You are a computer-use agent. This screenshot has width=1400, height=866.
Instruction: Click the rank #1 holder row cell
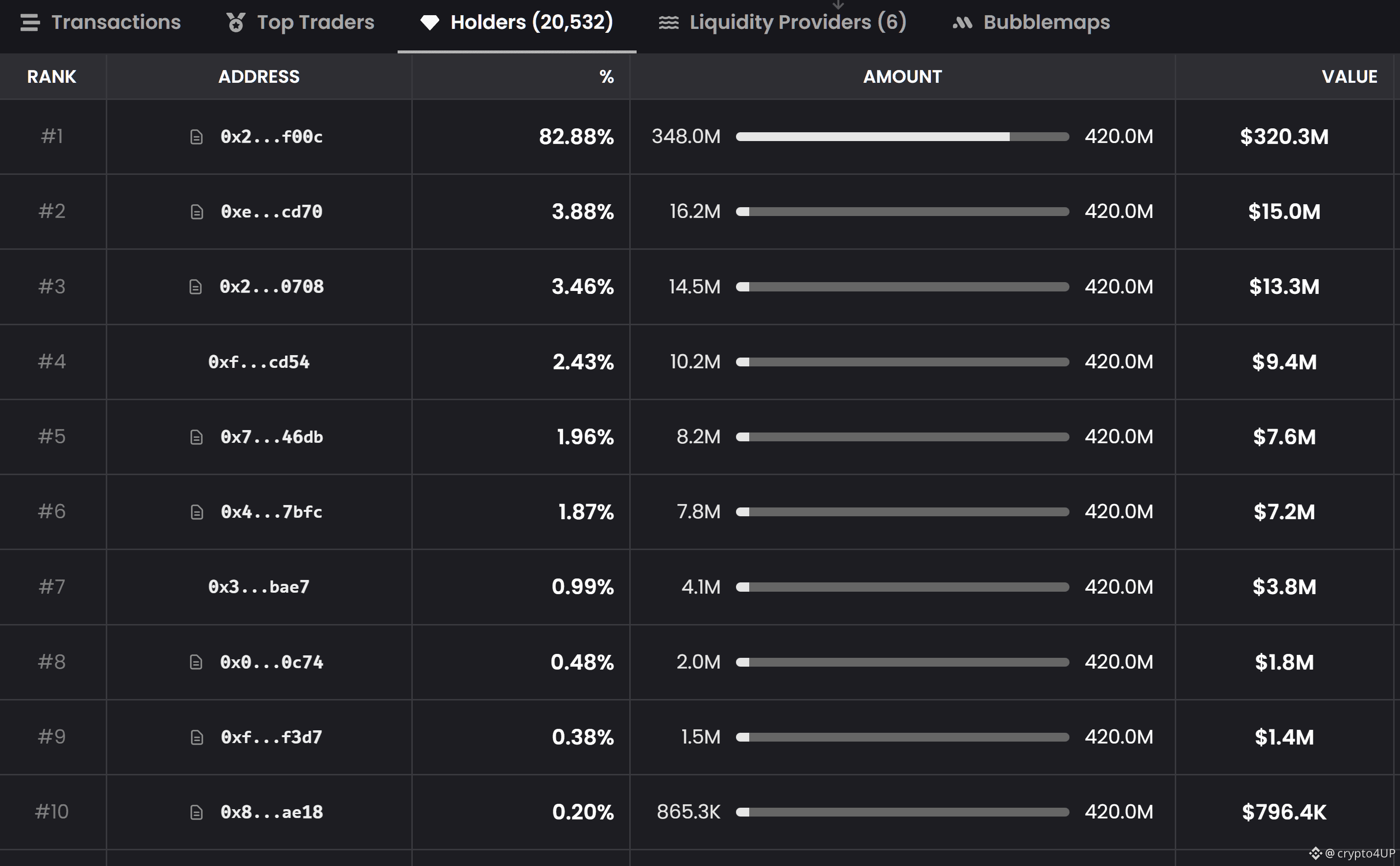[x=52, y=137]
